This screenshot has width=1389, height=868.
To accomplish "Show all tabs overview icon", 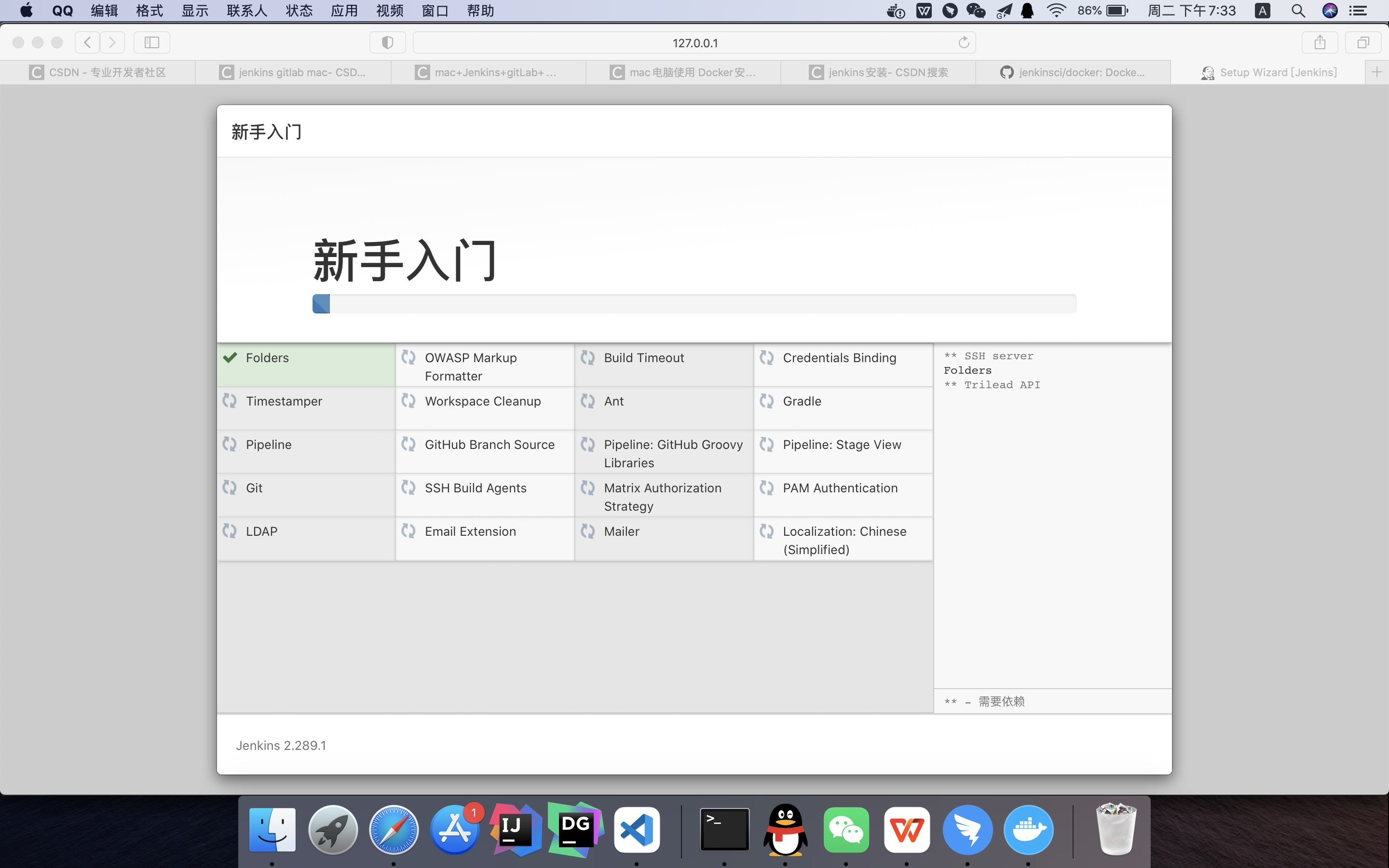I will (1363, 42).
